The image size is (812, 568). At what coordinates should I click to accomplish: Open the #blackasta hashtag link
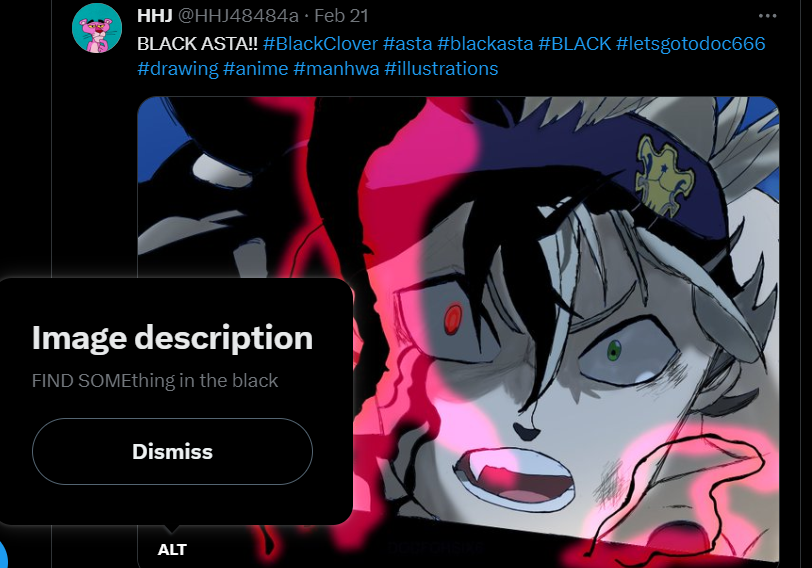click(x=485, y=43)
